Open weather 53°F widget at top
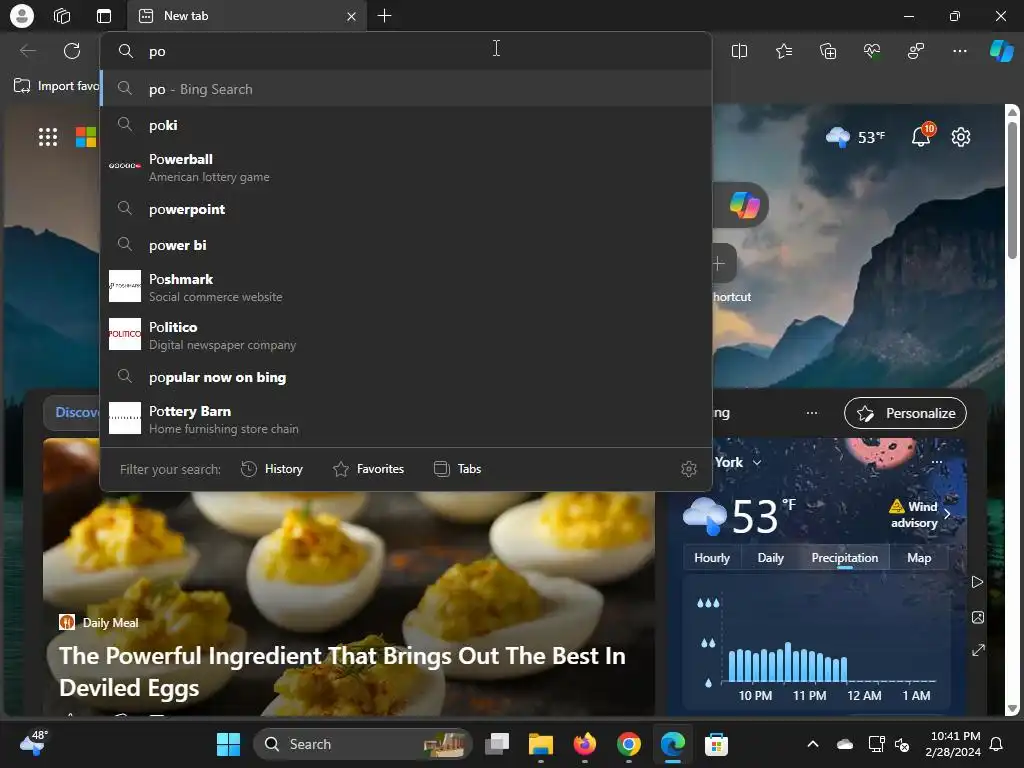1024x768 pixels. point(855,137)
